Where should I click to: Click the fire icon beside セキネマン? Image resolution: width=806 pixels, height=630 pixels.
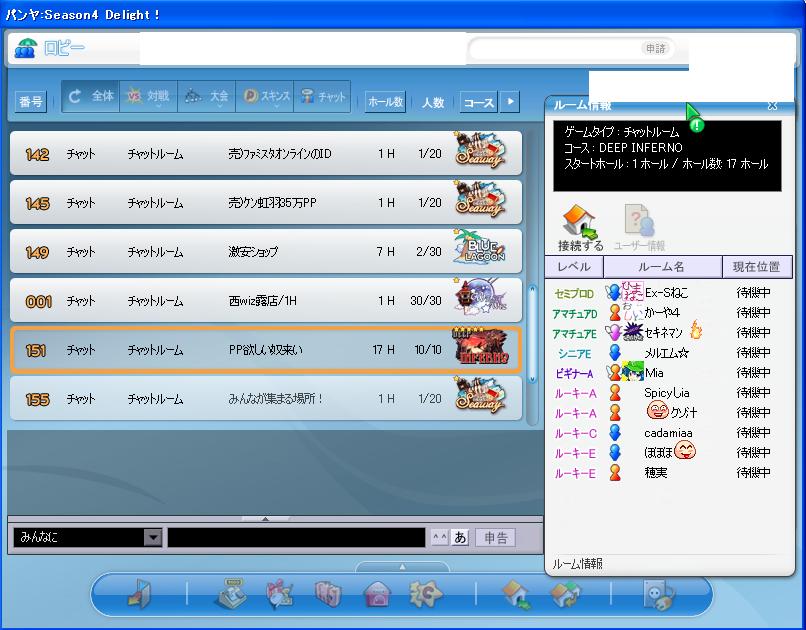click(696, 330)
